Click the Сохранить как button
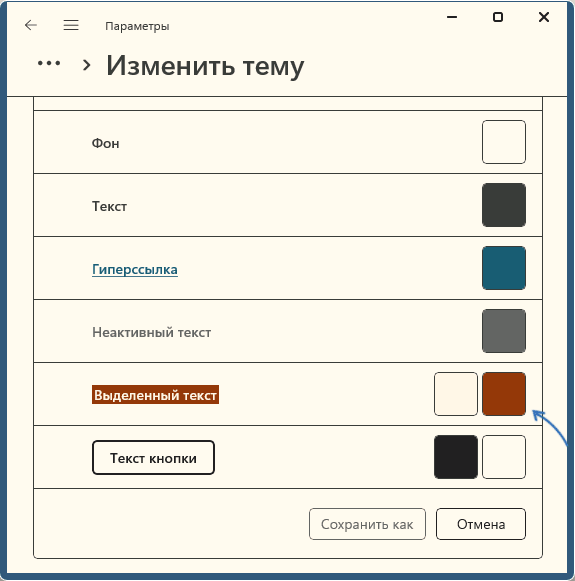Image resolution: width=575 pixels, height=581 pixels. tap(367, 524)
